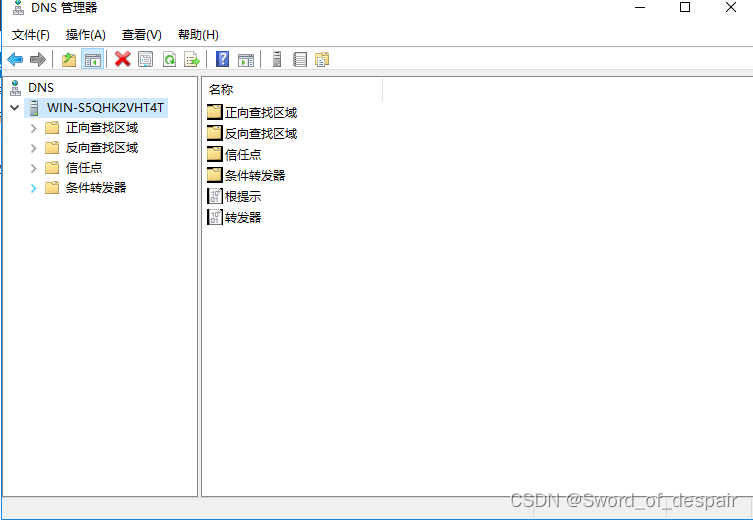
Task: Open Properties via toolbar icon
Action: point(146,60)
